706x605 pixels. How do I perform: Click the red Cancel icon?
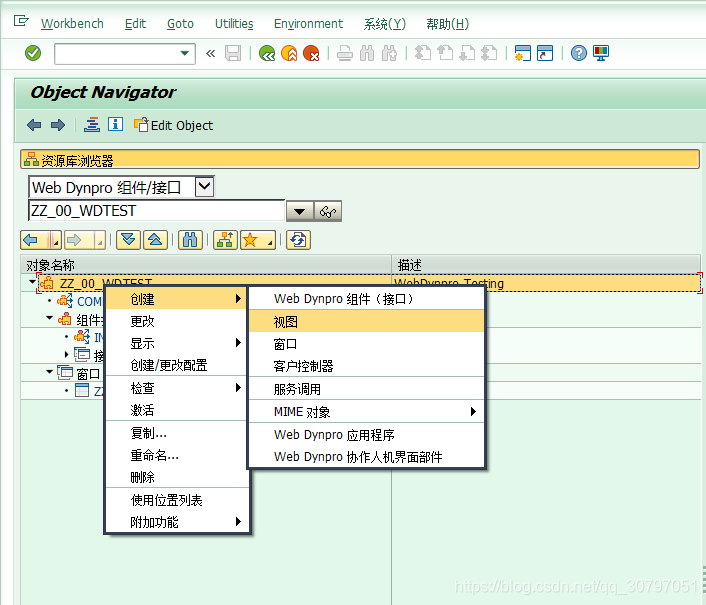click(311, 53)
